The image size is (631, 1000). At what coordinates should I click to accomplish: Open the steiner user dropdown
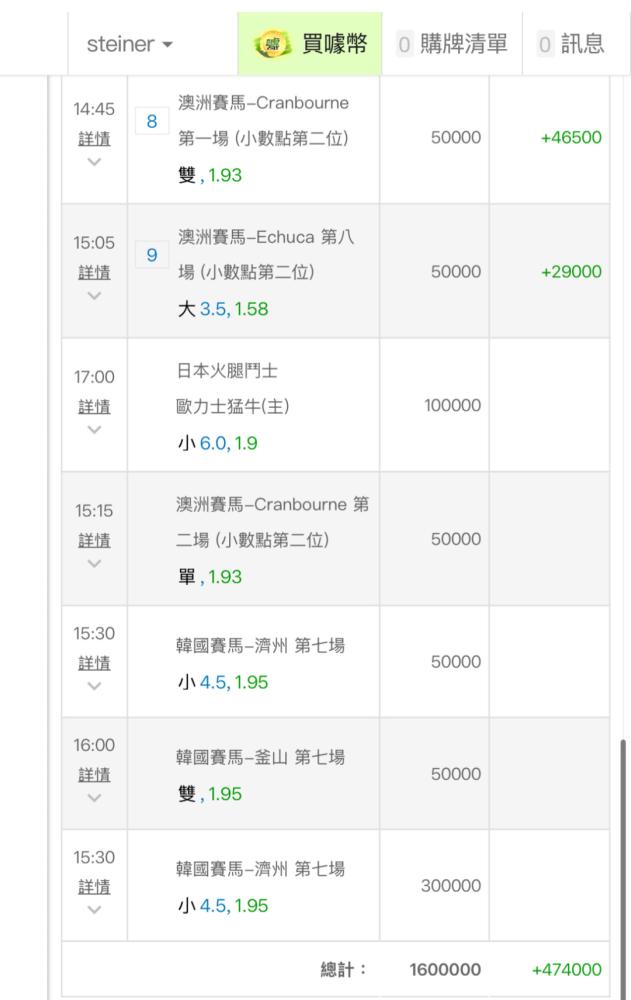pyautogui.click(x=129, y=44)
